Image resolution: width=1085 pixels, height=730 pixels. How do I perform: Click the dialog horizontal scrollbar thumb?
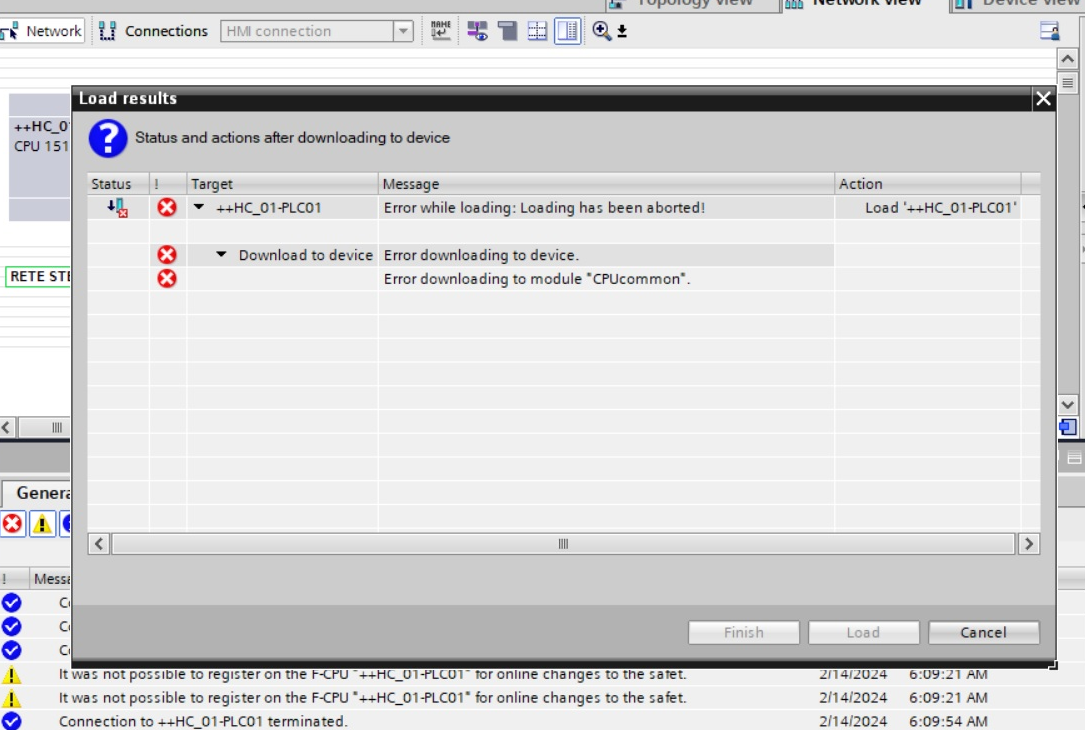coord(563,544)
